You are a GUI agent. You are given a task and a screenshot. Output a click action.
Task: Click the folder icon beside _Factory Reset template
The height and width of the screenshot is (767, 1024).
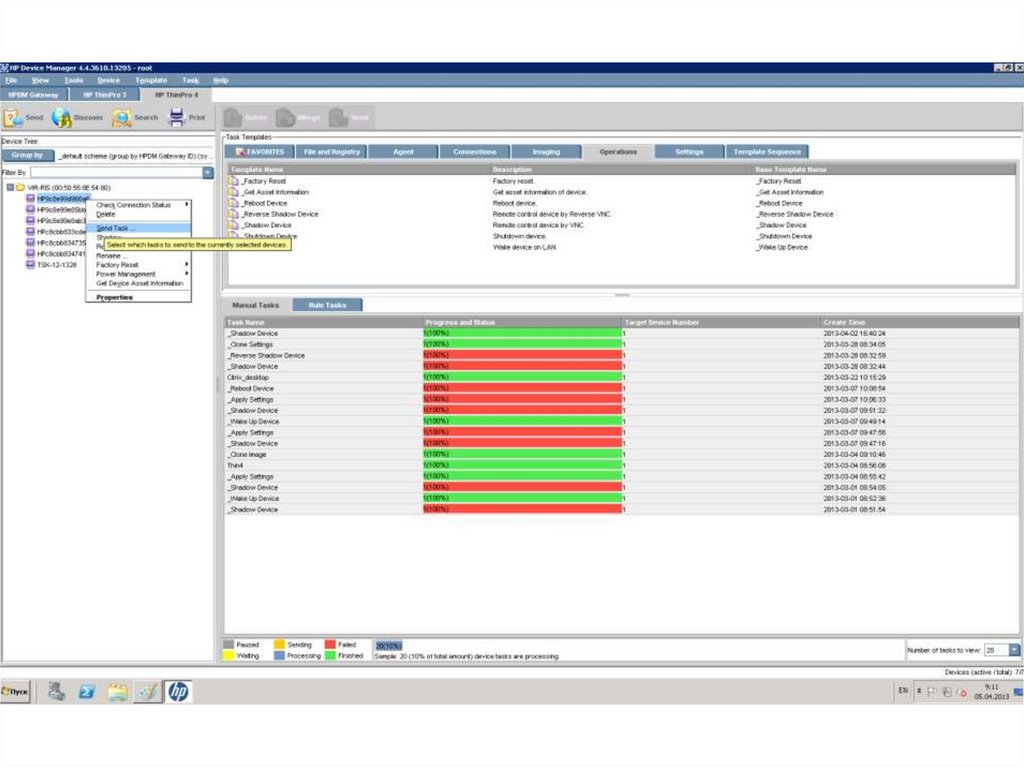234,181
